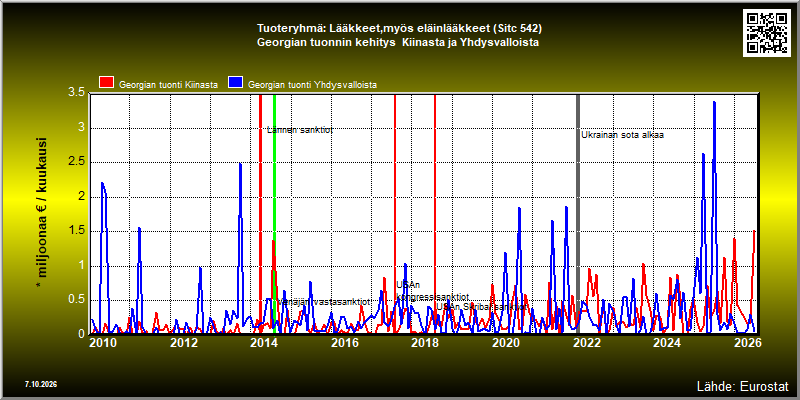The width and height of the screenshot is (800, 400).
Task: Click the '2018' x-axis label
Action: [x=426, y=343]
